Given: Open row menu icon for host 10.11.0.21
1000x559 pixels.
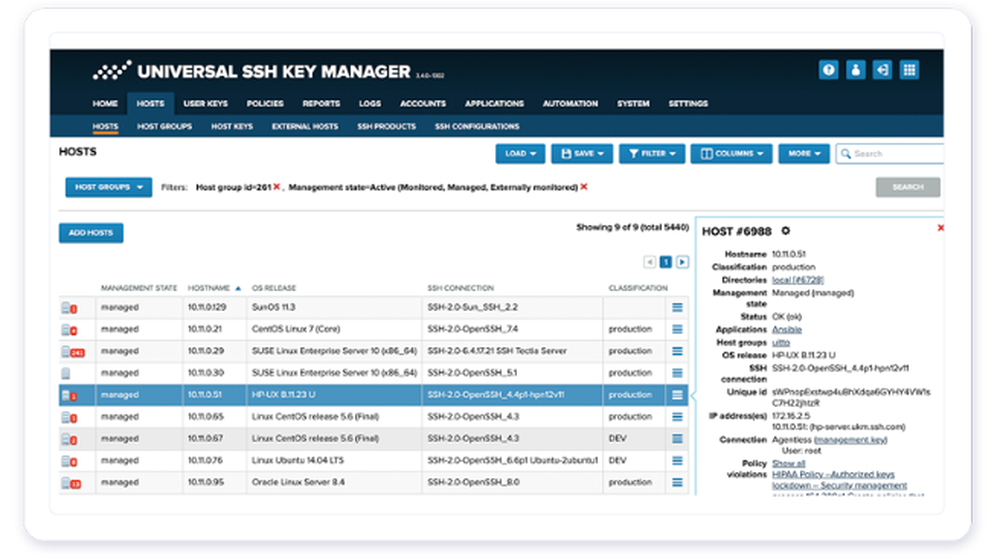Looking at the screenshot, I should (677, 329).
